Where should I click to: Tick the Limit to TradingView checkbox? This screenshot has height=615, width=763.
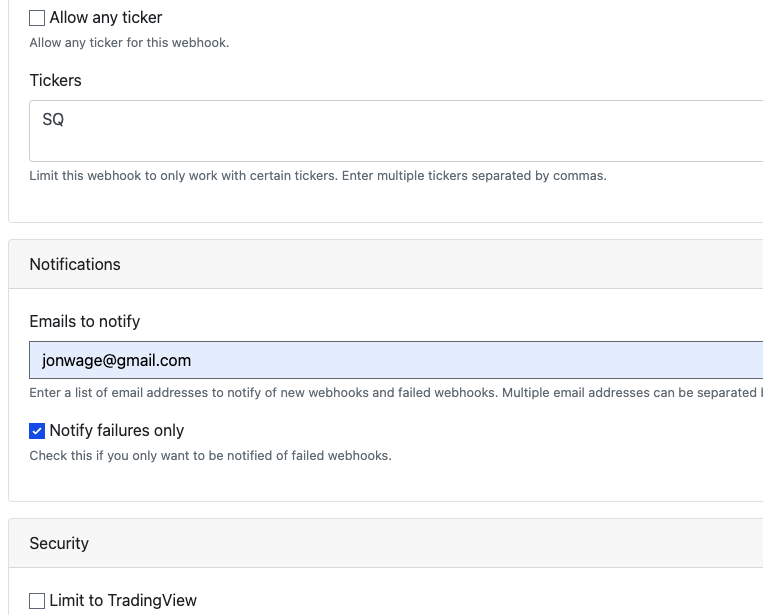37,601
